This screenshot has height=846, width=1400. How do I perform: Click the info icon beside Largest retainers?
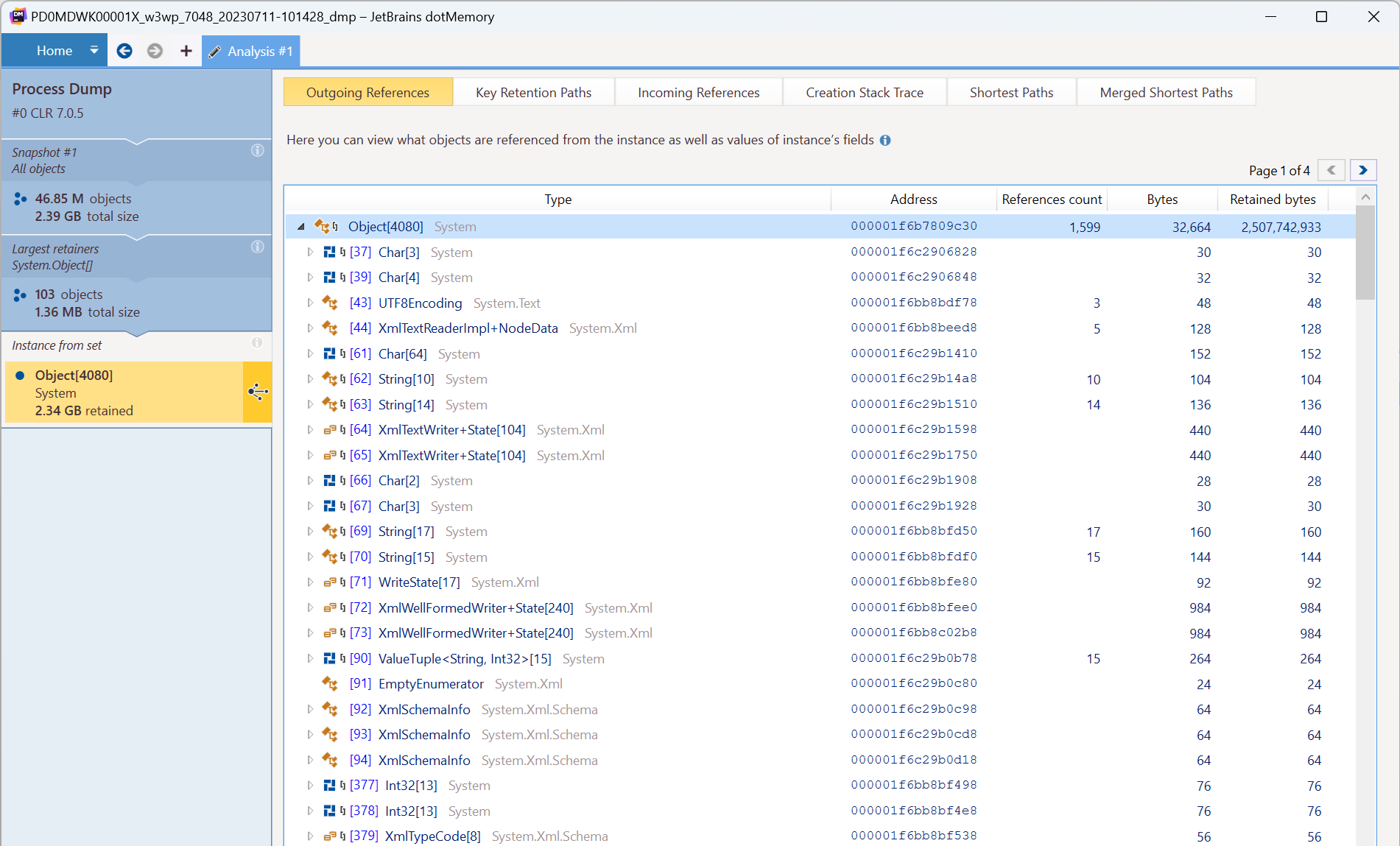(x=257, y=247)
